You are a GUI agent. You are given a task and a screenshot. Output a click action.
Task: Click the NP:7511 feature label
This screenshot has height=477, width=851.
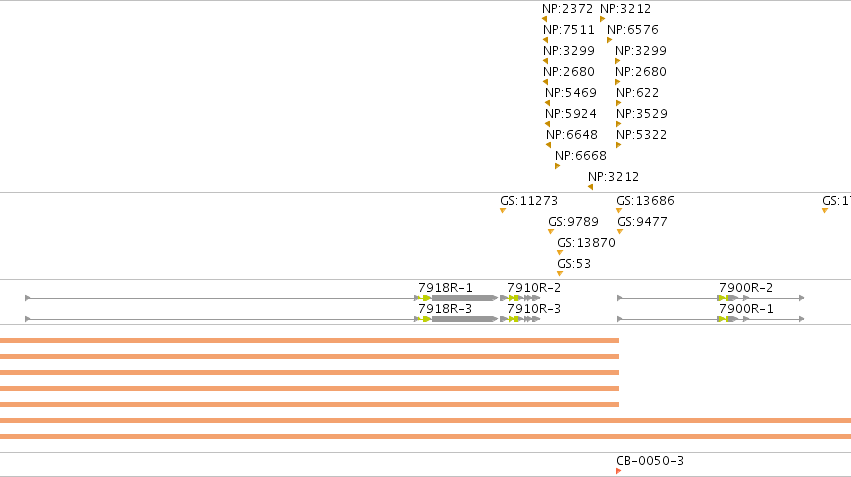click(x=569, y=30)
